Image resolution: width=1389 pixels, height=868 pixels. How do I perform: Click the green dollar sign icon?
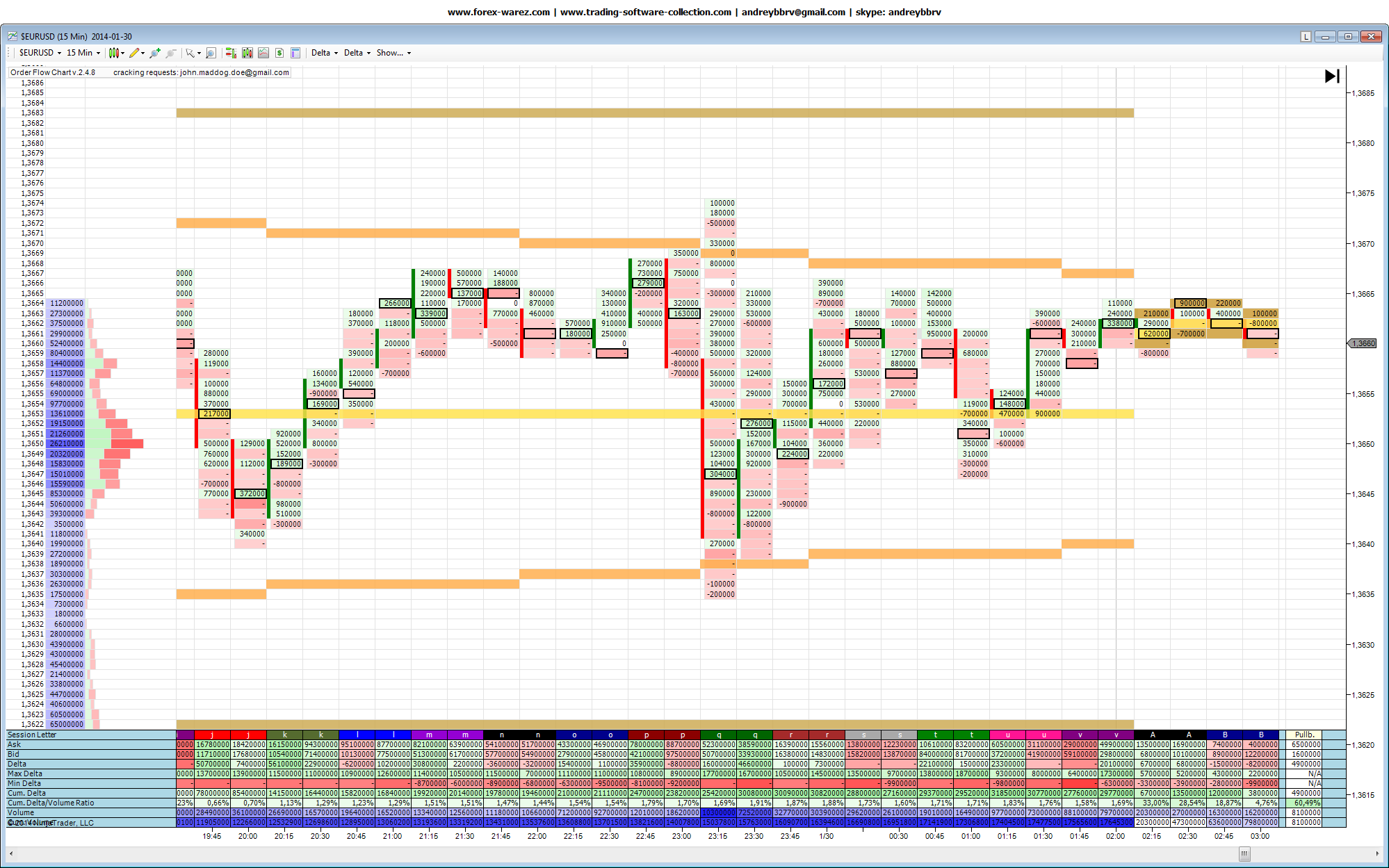point(279,53)
